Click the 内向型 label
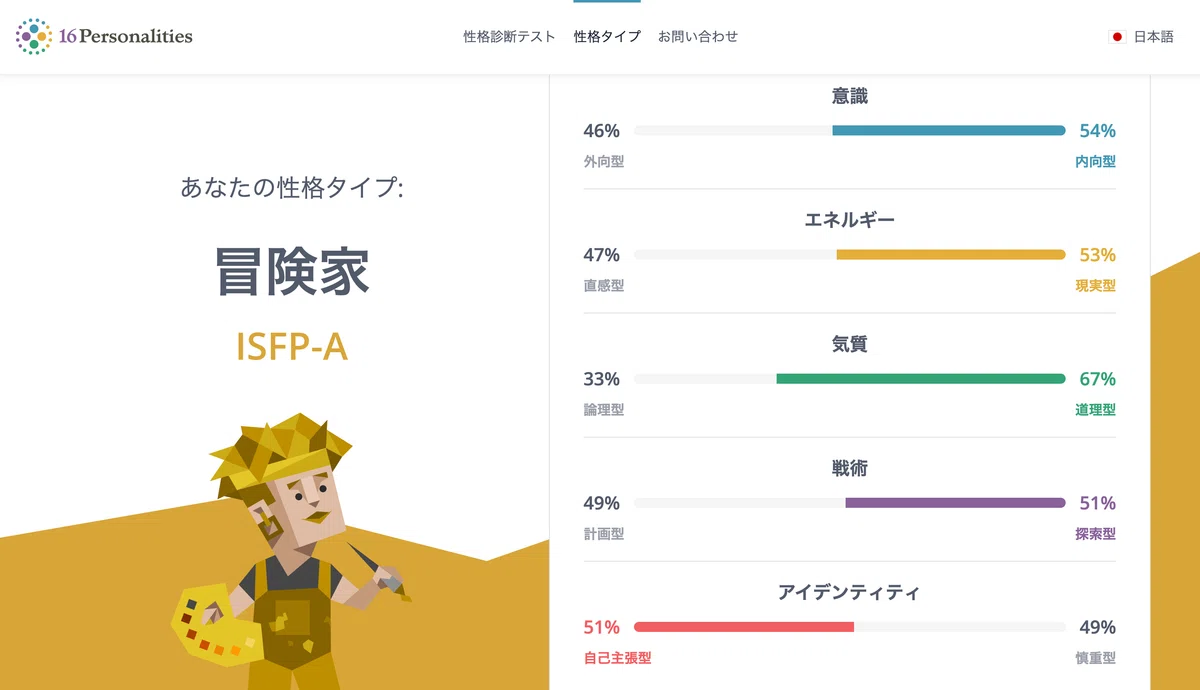This screenshot has width=1200, height=690. pyautogui.click(x=1095, y=161)
